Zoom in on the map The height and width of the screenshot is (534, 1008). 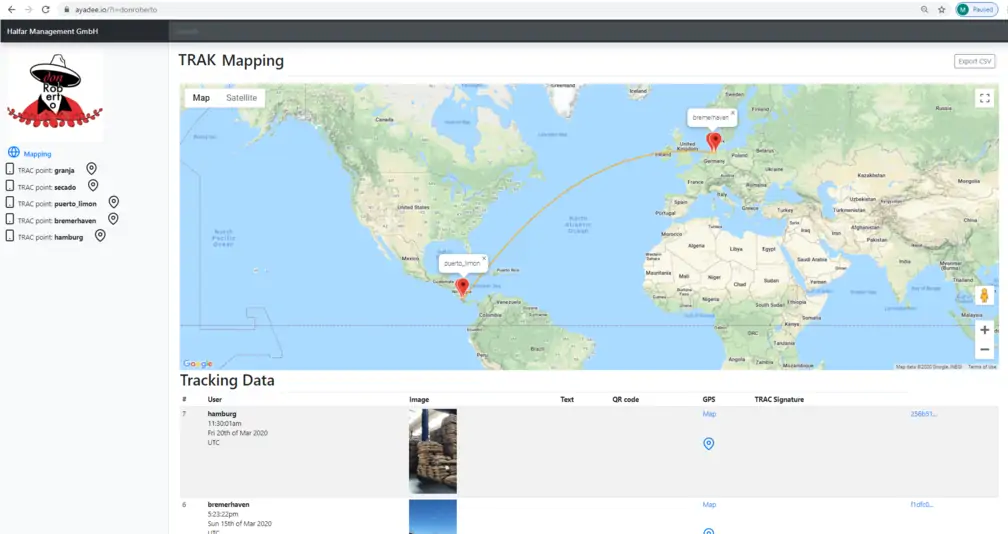pyautogui.click(x=984, y=330)
